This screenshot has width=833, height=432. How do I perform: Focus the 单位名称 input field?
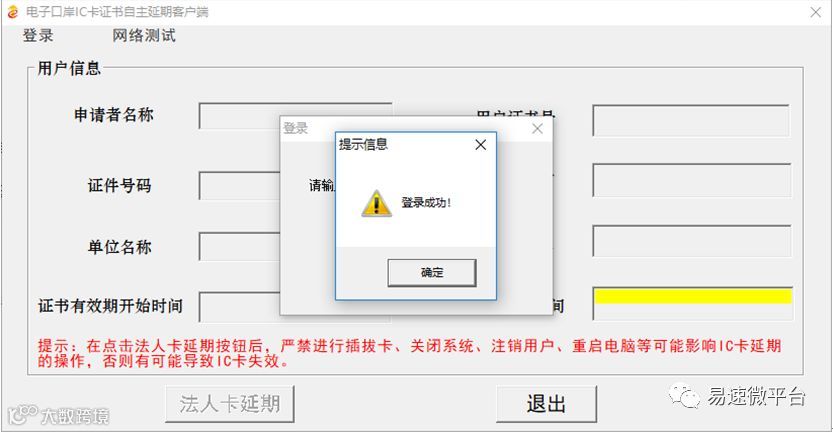[239, 247]
